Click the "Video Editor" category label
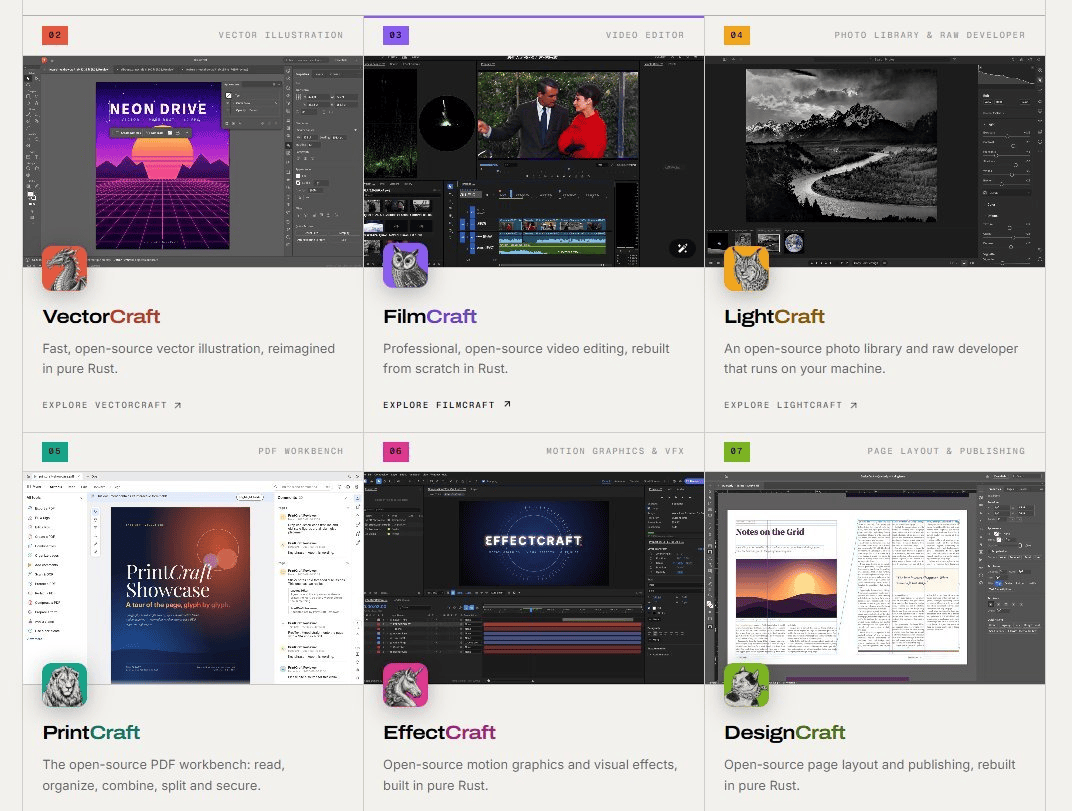 (645, 35)
